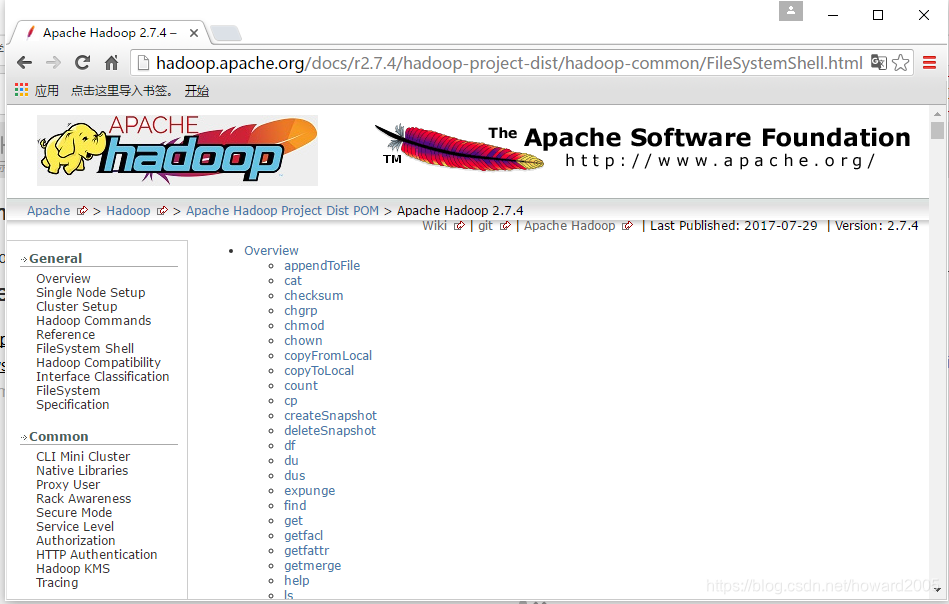This screenshot has width=949, height=604.
Task: Click the scrollbar down arrow
Action: (x=938, y=589)
